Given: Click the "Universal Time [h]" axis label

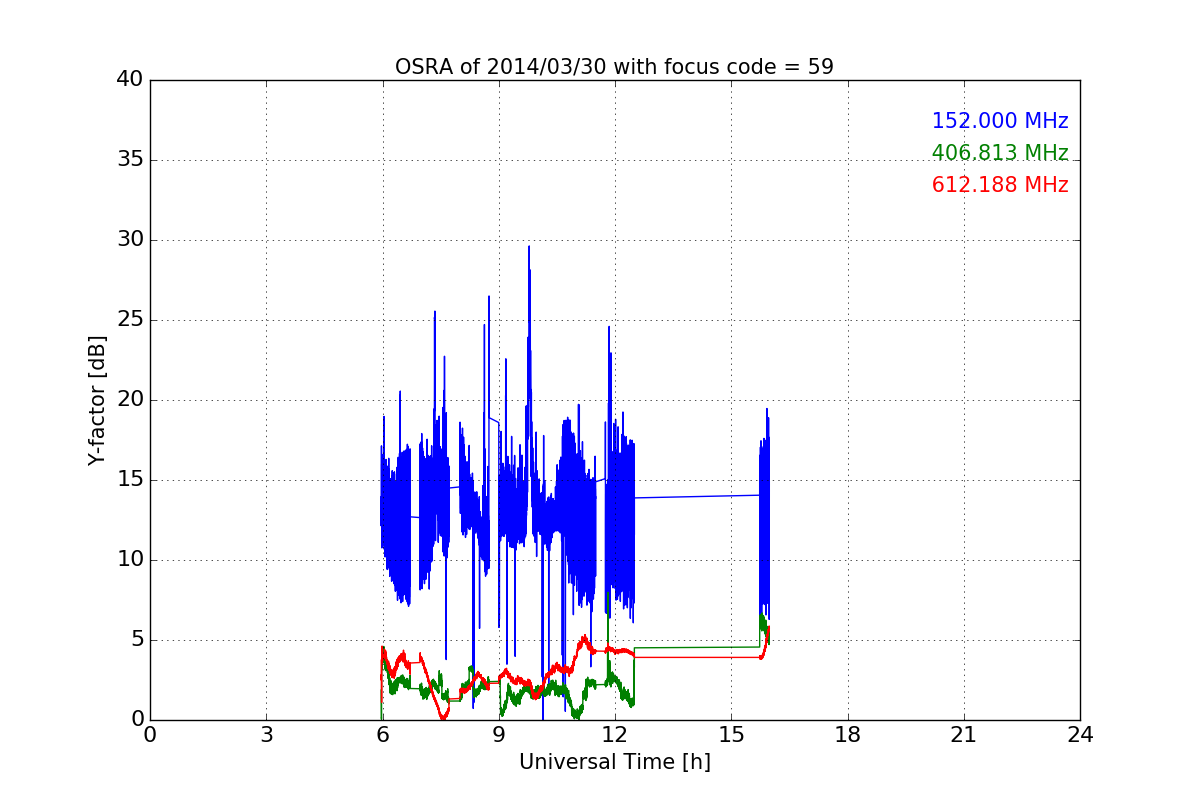Looking at the screenshot, I should click(x=614, y=762).
